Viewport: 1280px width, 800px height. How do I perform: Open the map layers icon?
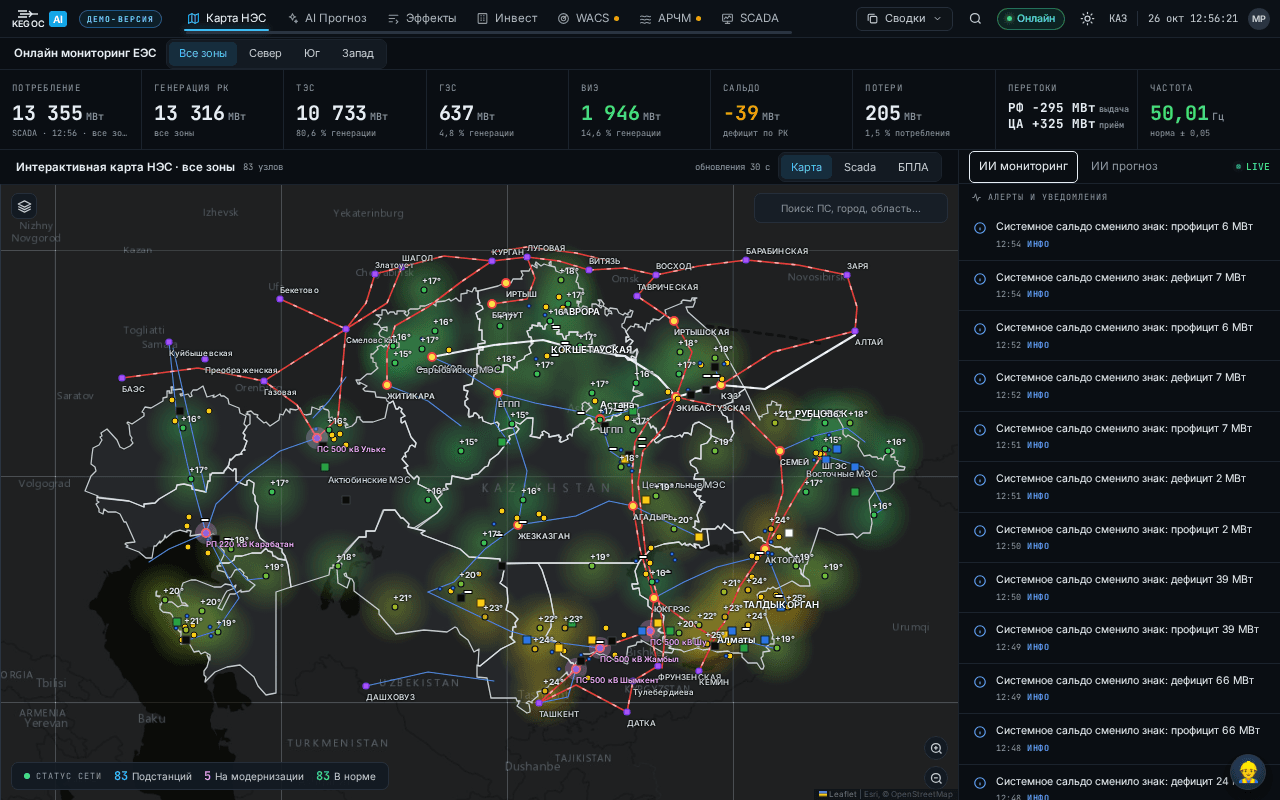[24, 206]
